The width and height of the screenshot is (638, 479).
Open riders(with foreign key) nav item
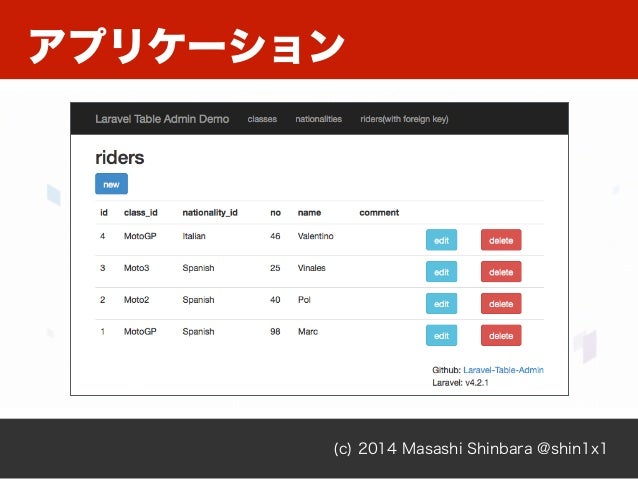coord(404,119)
